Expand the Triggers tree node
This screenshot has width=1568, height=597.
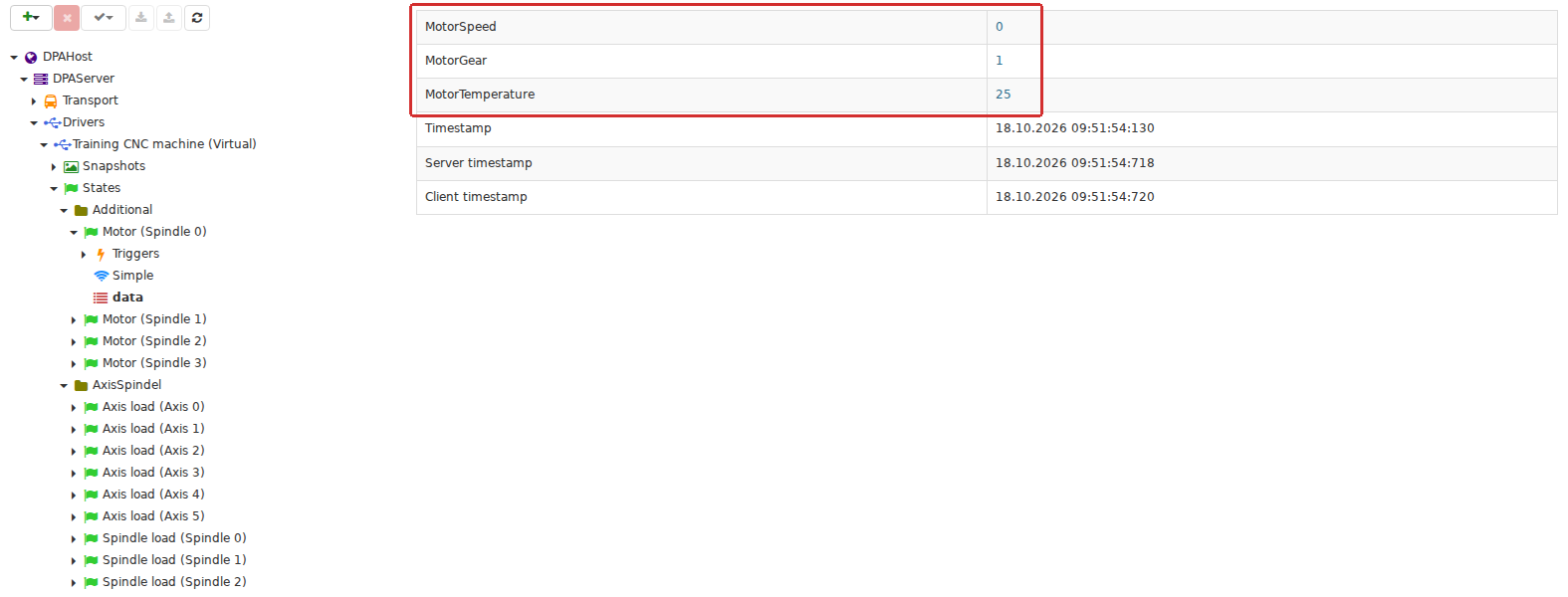[84, 255]
